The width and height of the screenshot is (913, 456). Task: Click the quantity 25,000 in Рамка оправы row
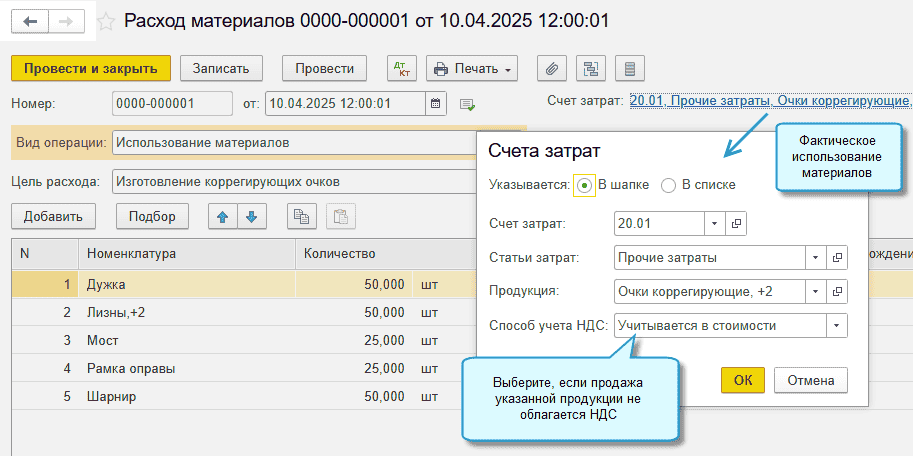(x=384, y=369)
